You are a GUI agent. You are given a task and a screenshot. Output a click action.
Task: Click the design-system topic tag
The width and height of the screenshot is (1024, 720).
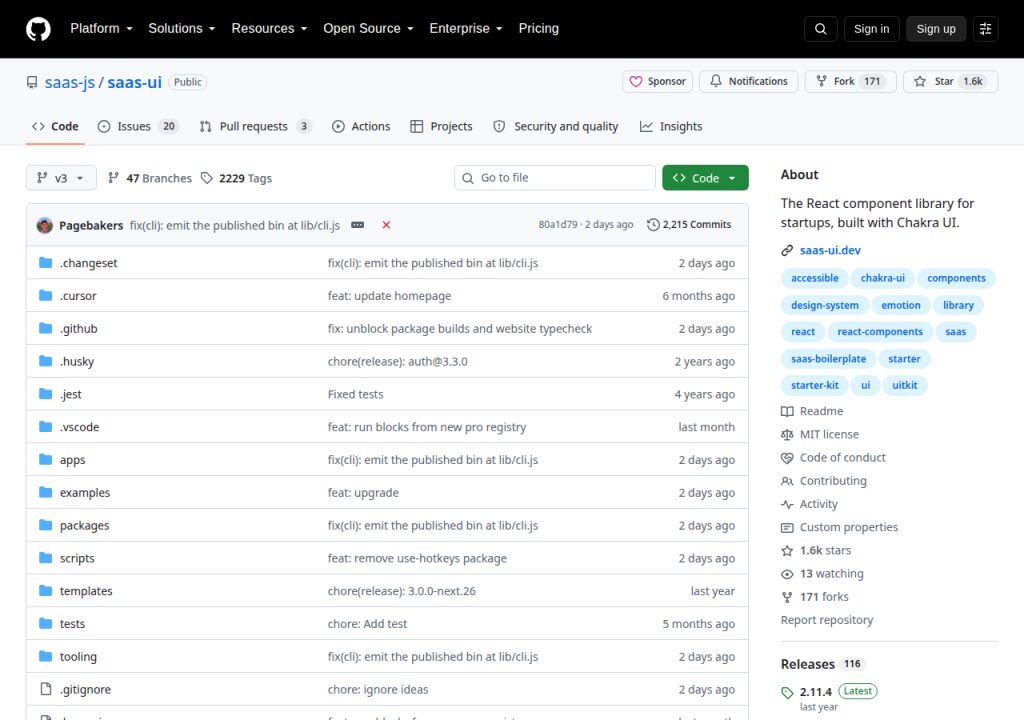pos(825,305)
